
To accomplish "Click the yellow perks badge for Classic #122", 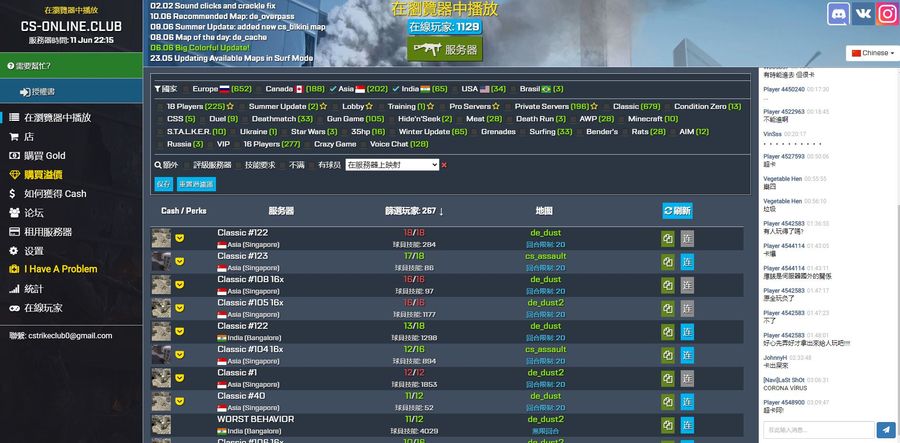I will tap(180, 238).
